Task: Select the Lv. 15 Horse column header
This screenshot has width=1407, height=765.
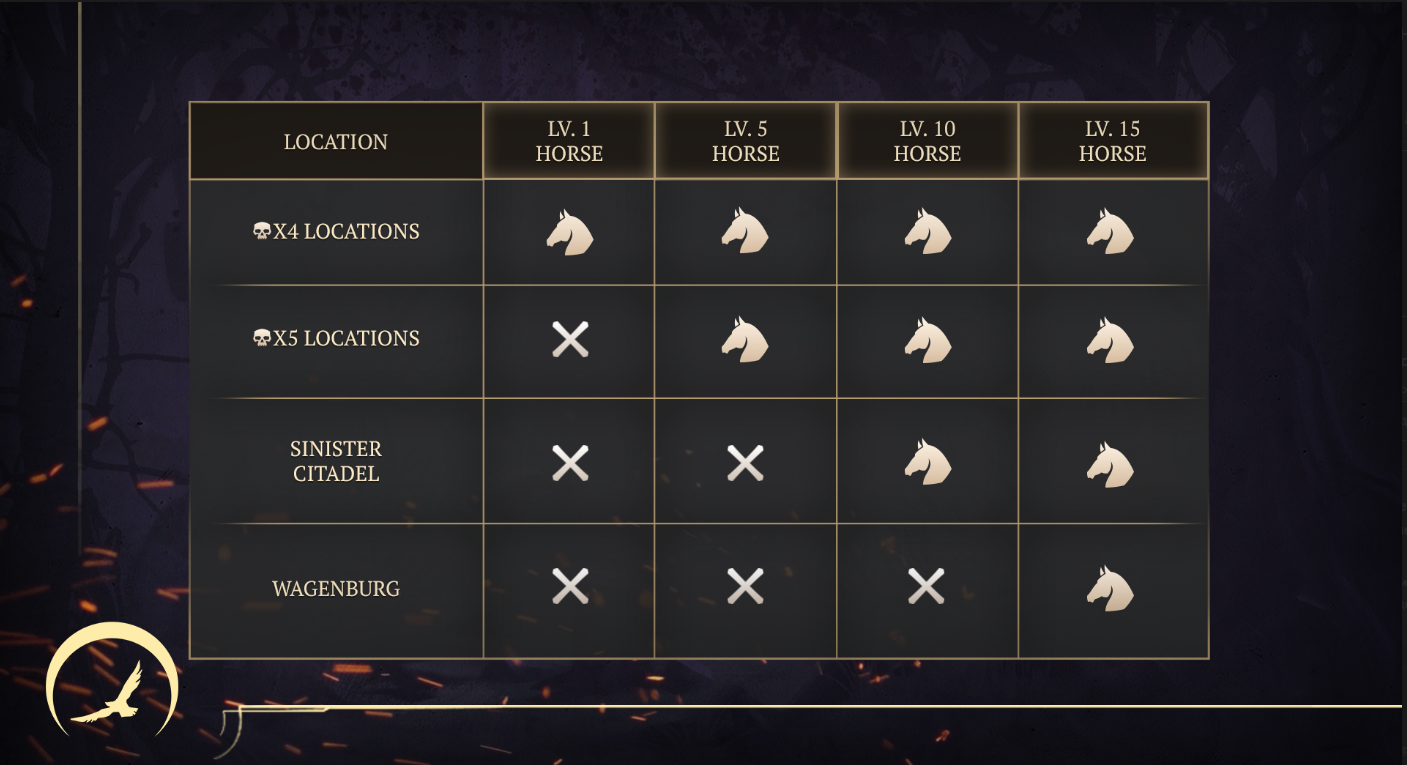Action: pos(1113,141)
